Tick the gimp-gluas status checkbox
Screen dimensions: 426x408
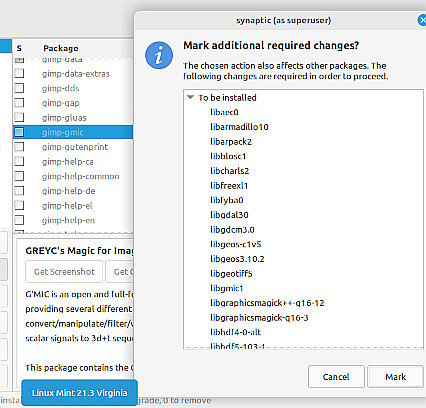tap(19, 117)
